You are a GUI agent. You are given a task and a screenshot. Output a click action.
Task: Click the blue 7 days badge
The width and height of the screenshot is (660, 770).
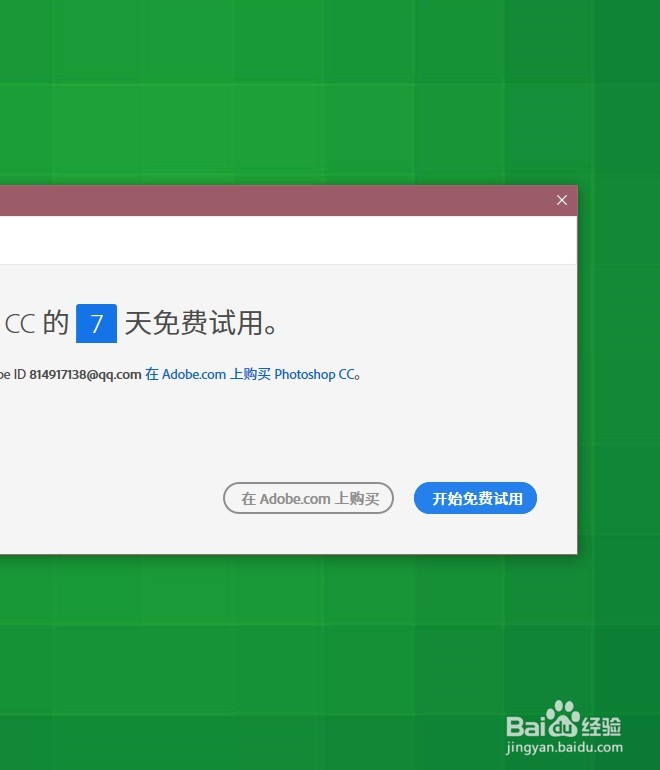tap(96, 323)
